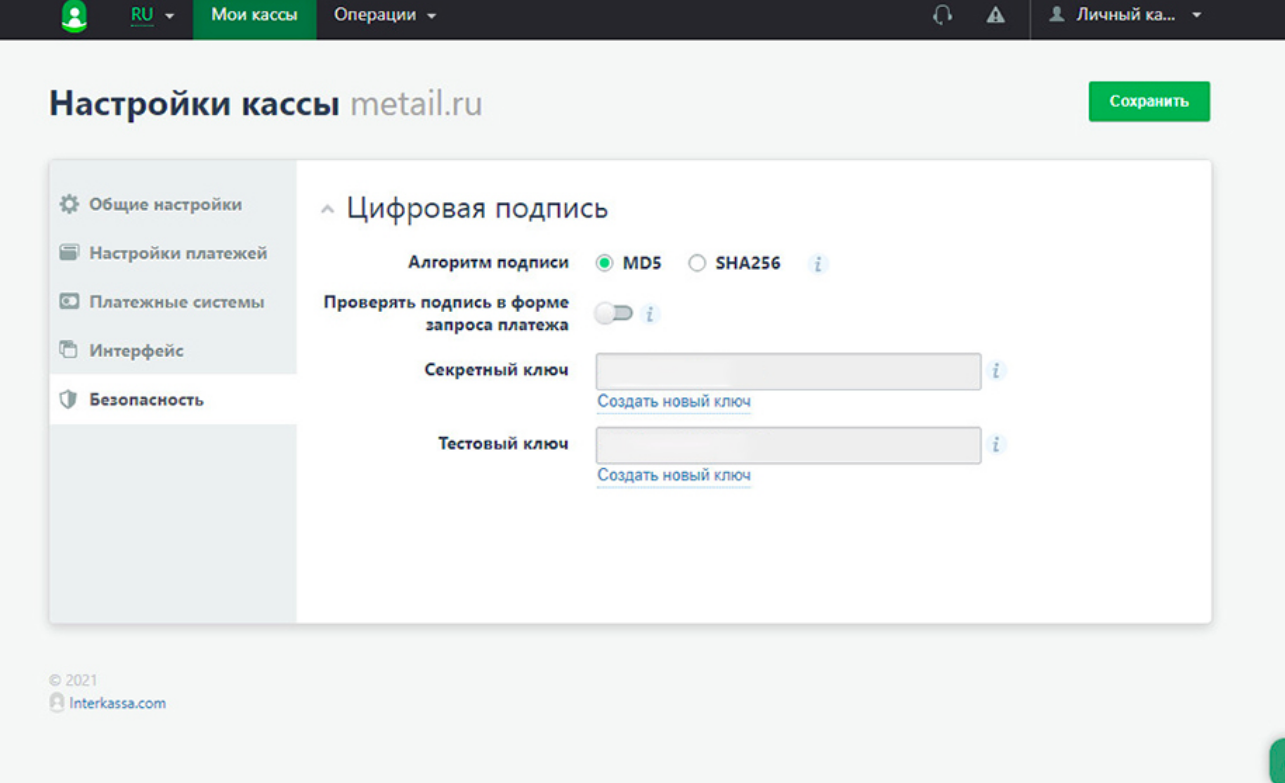Toggle Проверять подпись в форме запроса платежа
Screen dimensions: 1285x783
pos(614,314)
